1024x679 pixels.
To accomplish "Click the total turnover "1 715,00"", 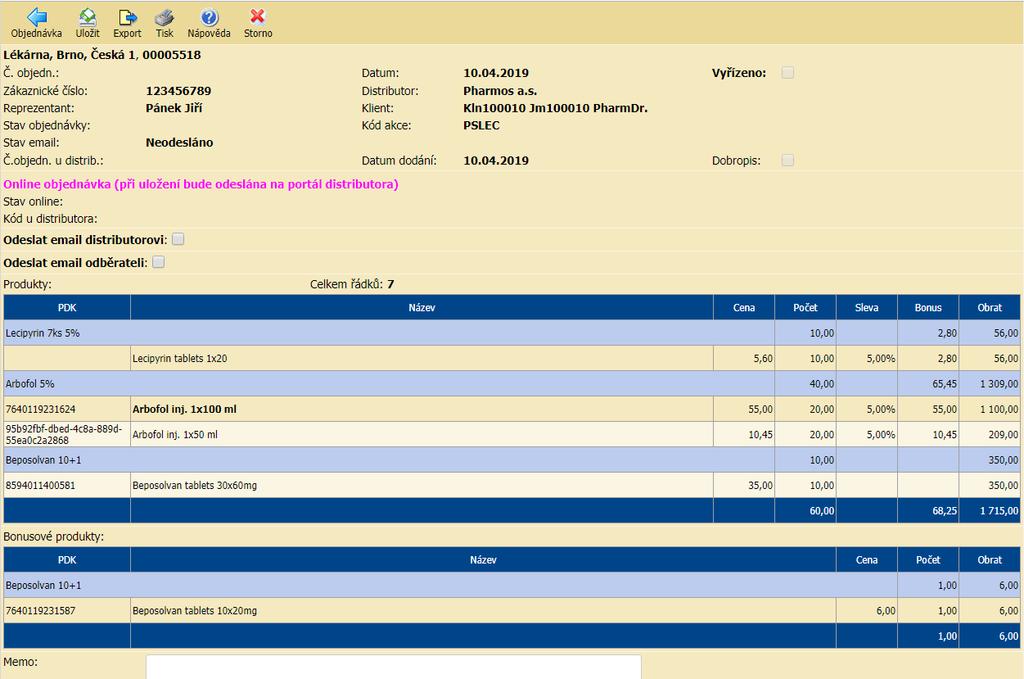I will 999,511.
